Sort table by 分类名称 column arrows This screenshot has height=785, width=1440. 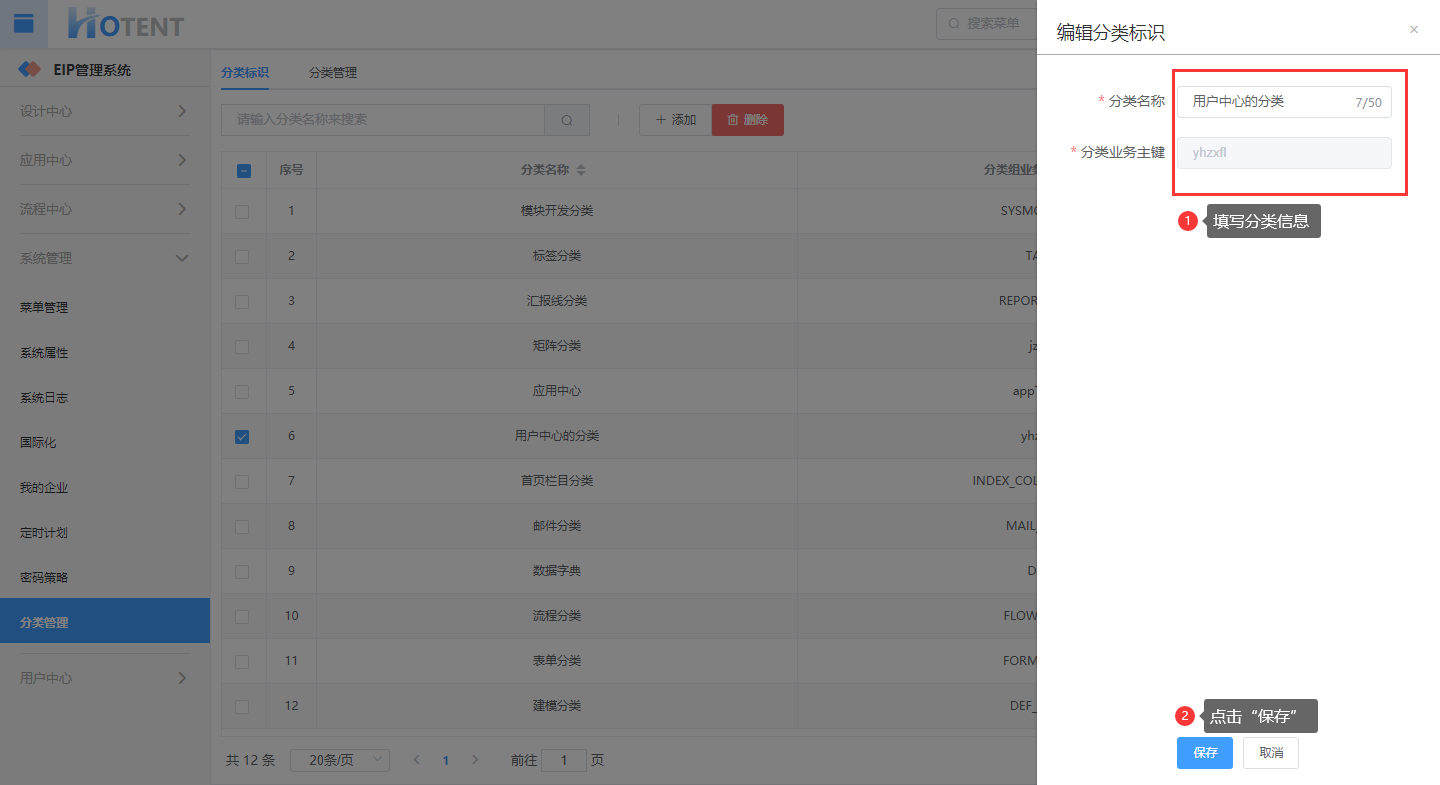pyautogui.click(x=581, y=170)
